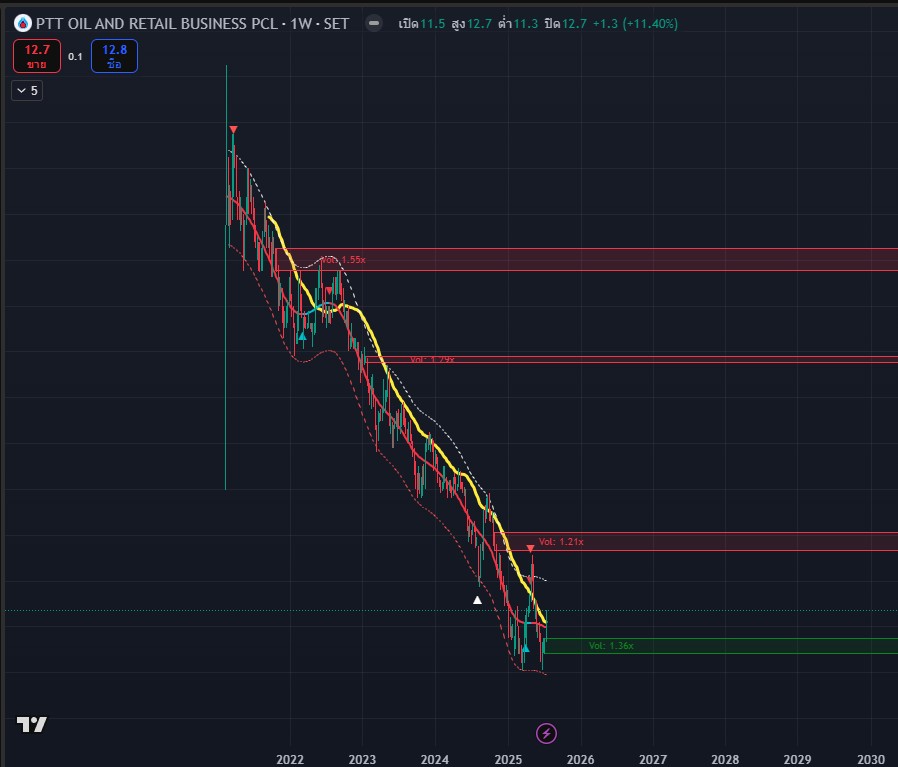This screenshot has width=898, height=767.
Task: Click the 2030 label on the time axis
Action: tap(871, 760)
